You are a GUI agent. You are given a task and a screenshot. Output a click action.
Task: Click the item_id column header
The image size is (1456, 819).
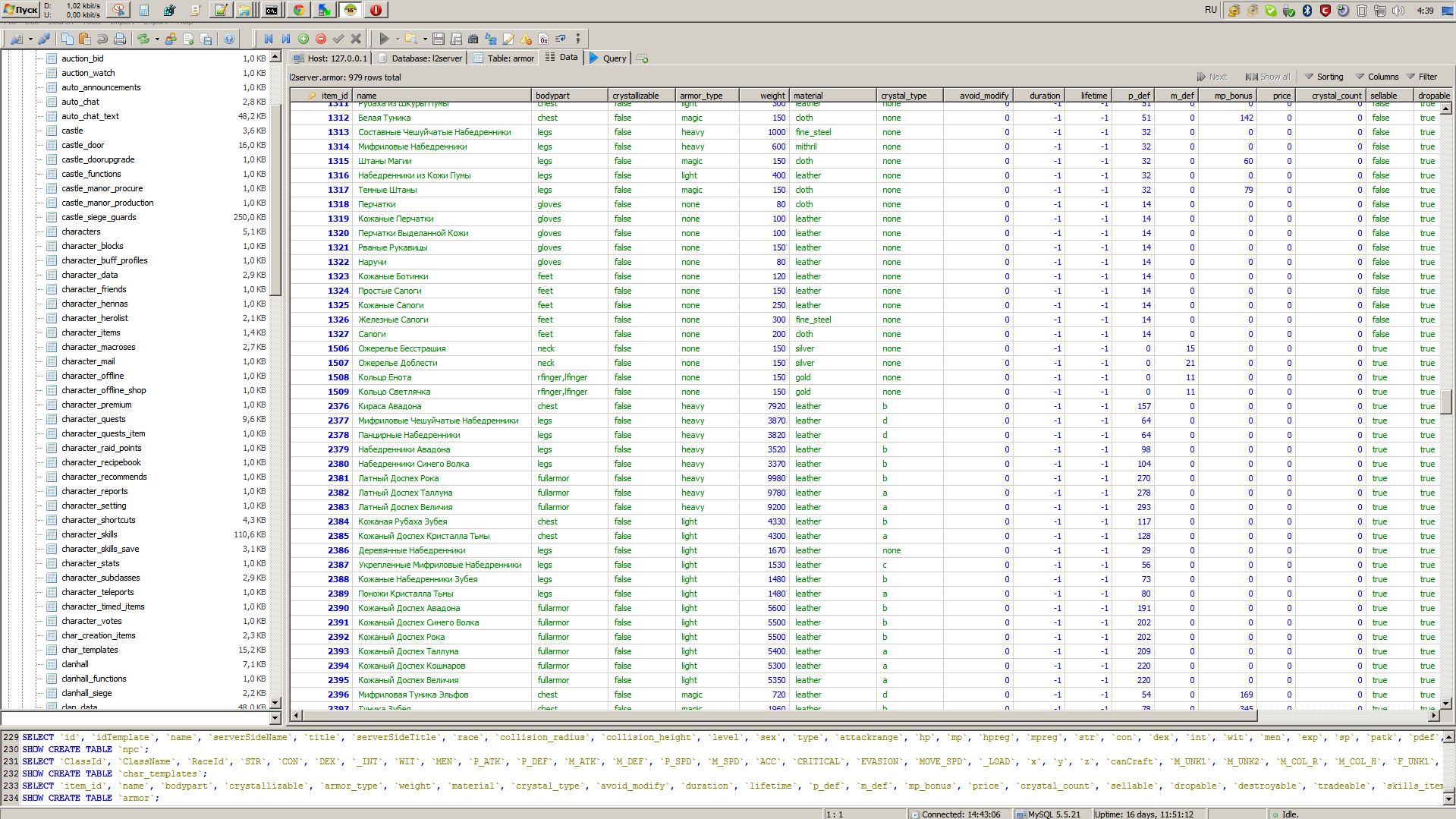click(x=322, y=96)
